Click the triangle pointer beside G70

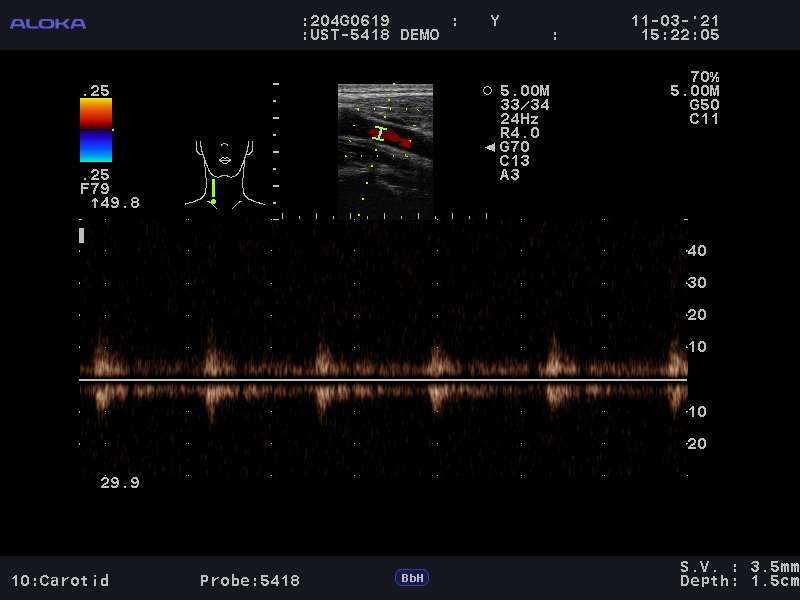click(490, 147)
